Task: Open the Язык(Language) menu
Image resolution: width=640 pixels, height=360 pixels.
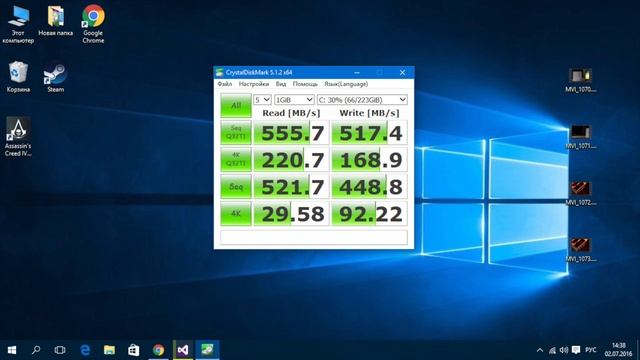Action: pos(346,84)
